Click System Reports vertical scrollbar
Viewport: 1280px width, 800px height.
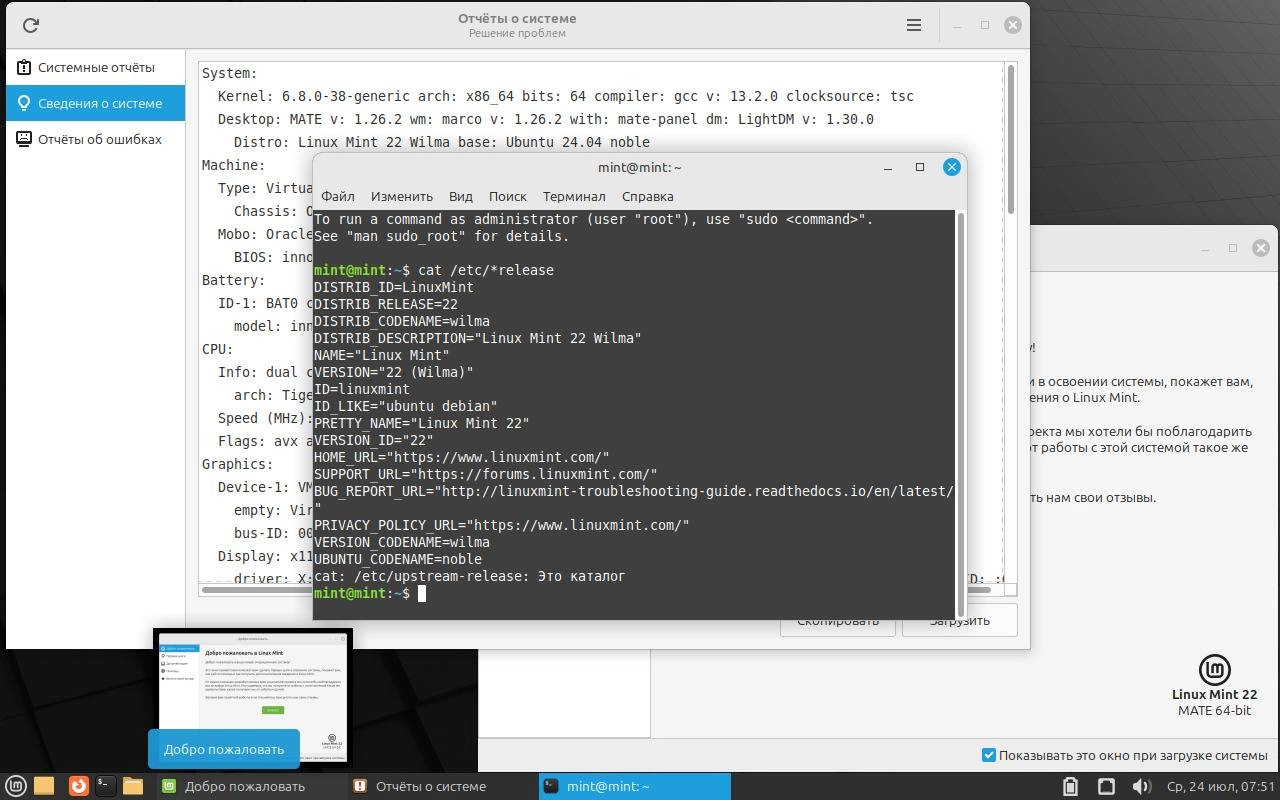tap(1011, 140)
